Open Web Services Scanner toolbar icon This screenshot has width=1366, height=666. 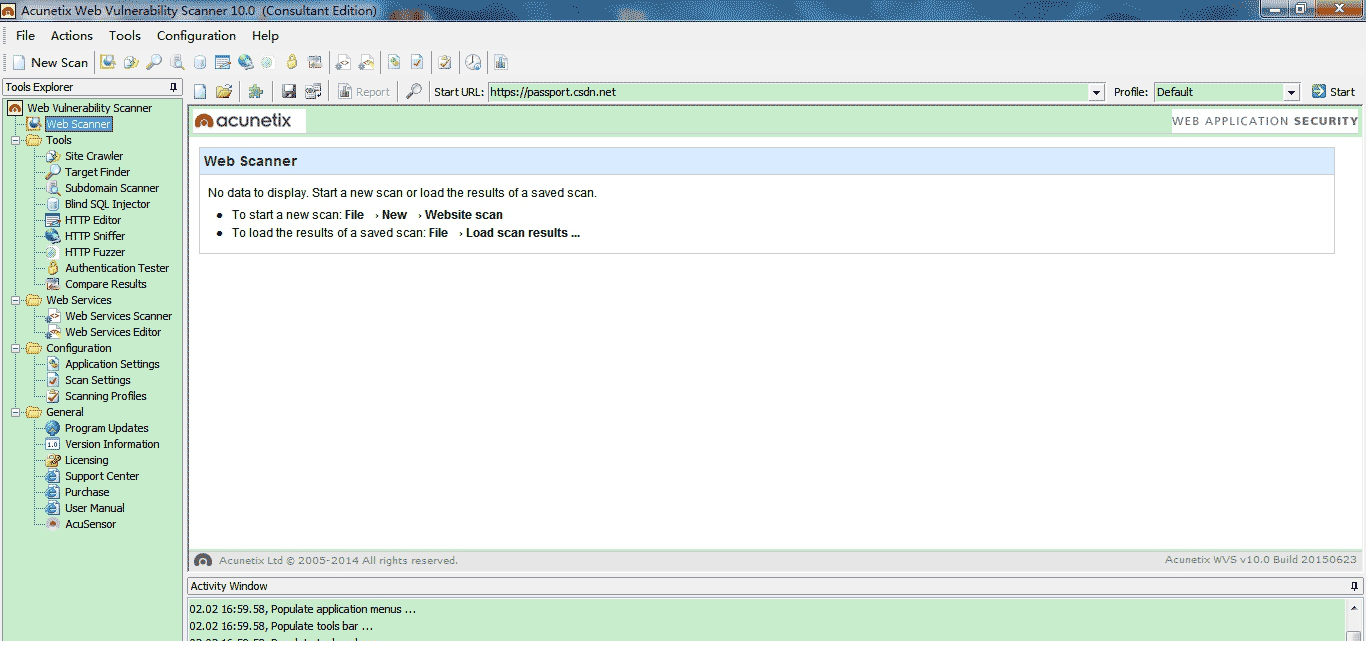click(343, 62)
